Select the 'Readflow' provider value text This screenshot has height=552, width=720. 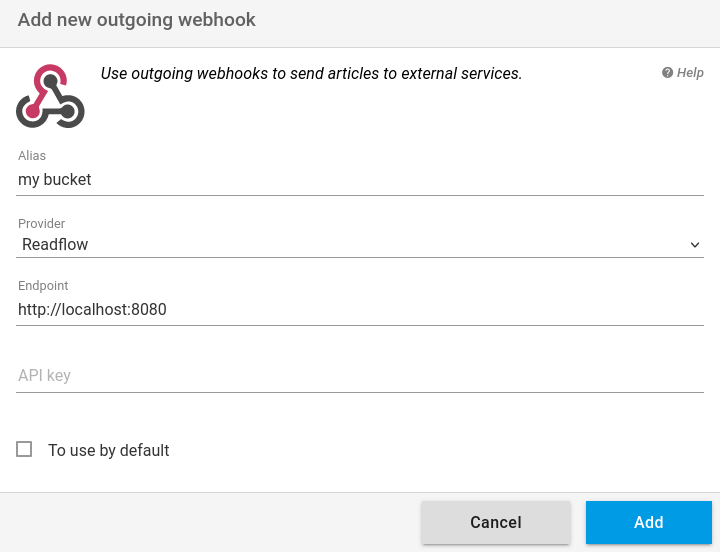pos(55,245)
